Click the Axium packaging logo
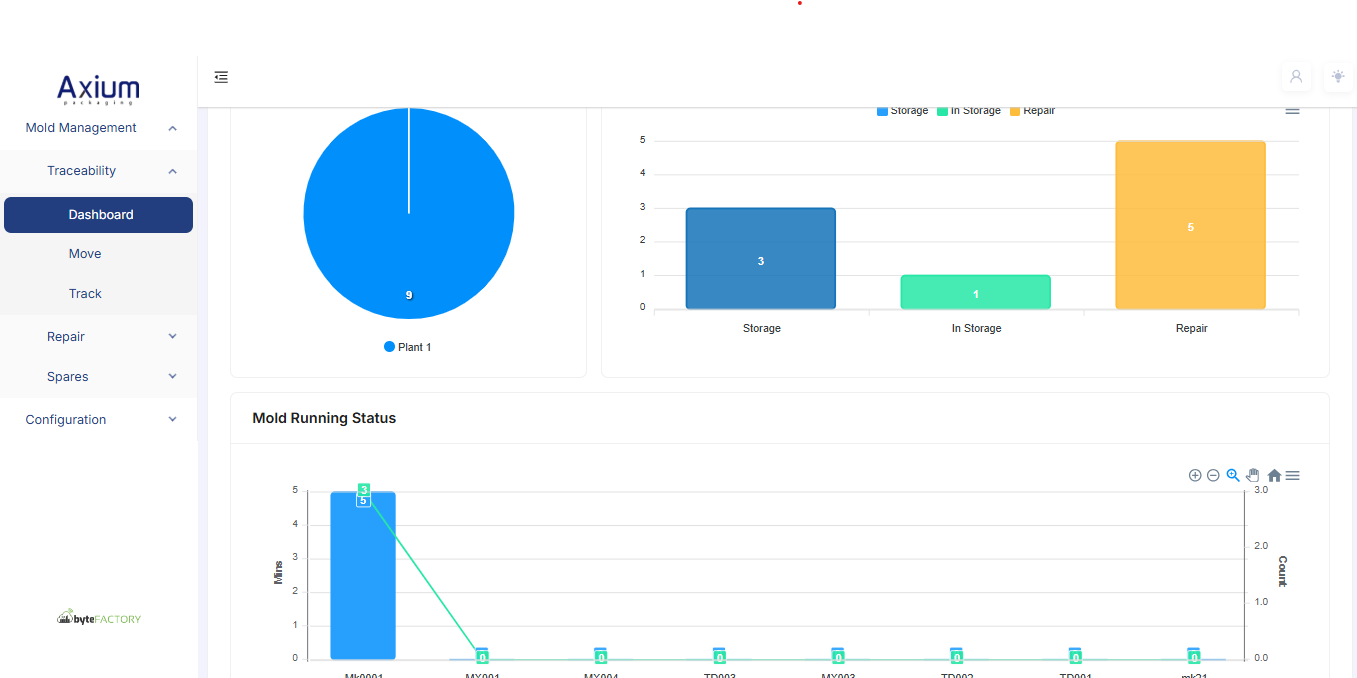Viewport: 1357px width, 678px height. point(98,89)
